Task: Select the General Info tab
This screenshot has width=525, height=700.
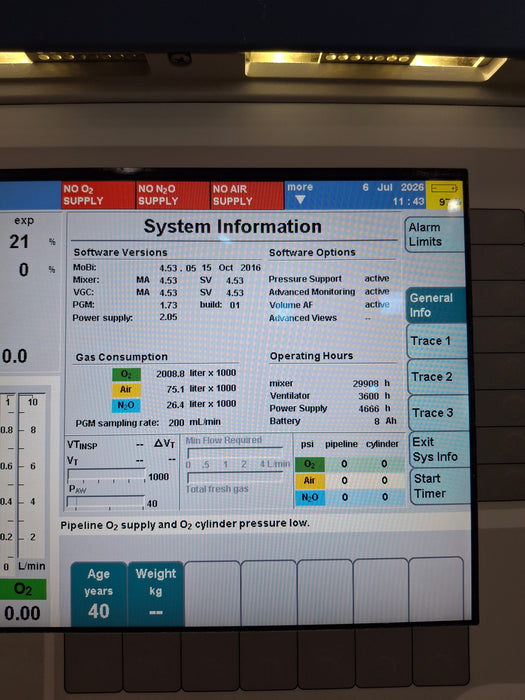Action: tap(436, 305)
